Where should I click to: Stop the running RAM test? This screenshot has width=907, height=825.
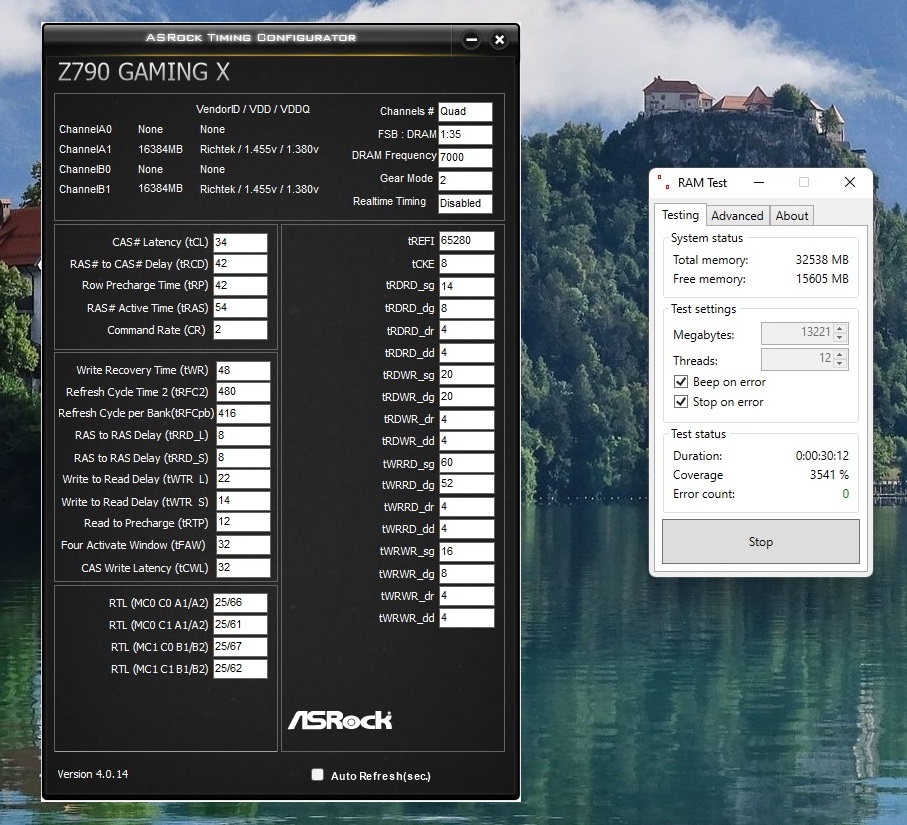(761, 542)
